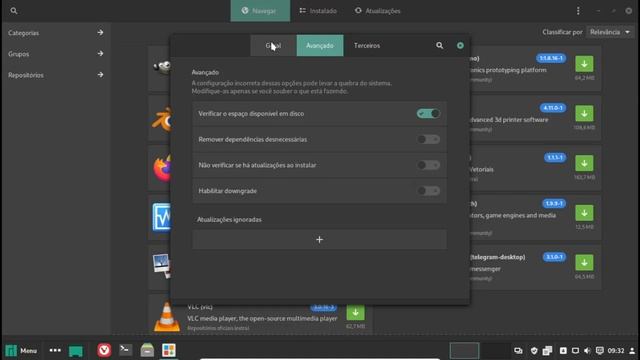Screen dimensions: 640x360
Task: Open the clipboard windows tray icon
Action: [x=547, y=351]
